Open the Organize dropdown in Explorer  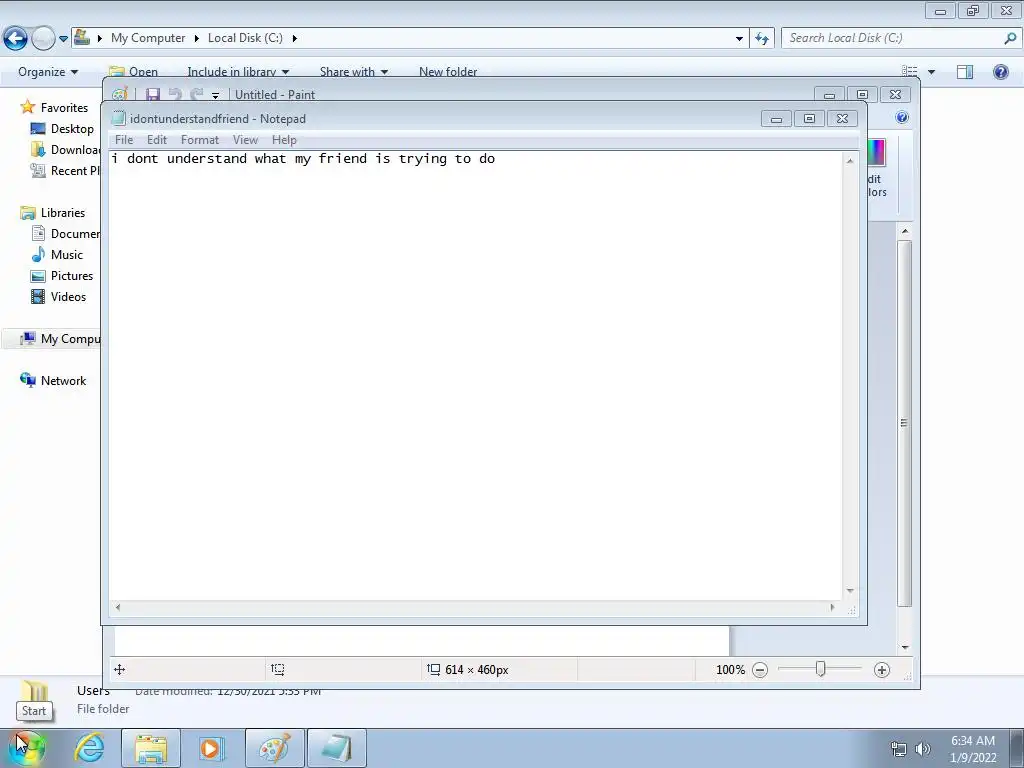[48, 72]
